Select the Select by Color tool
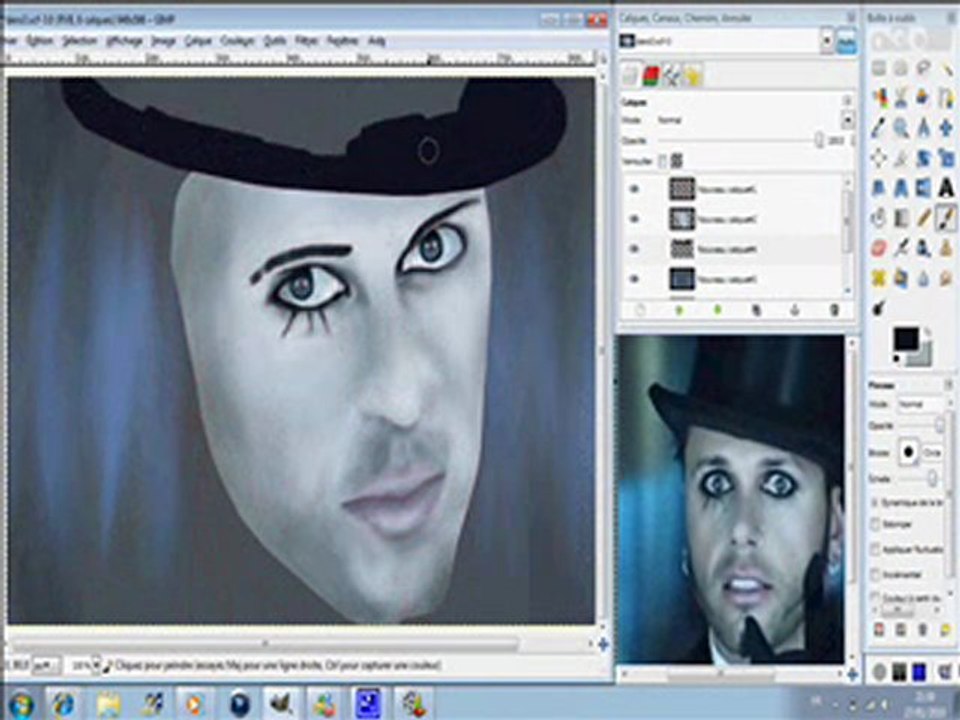The width and height of the screenshot is (960, 720). pos(879,98)
